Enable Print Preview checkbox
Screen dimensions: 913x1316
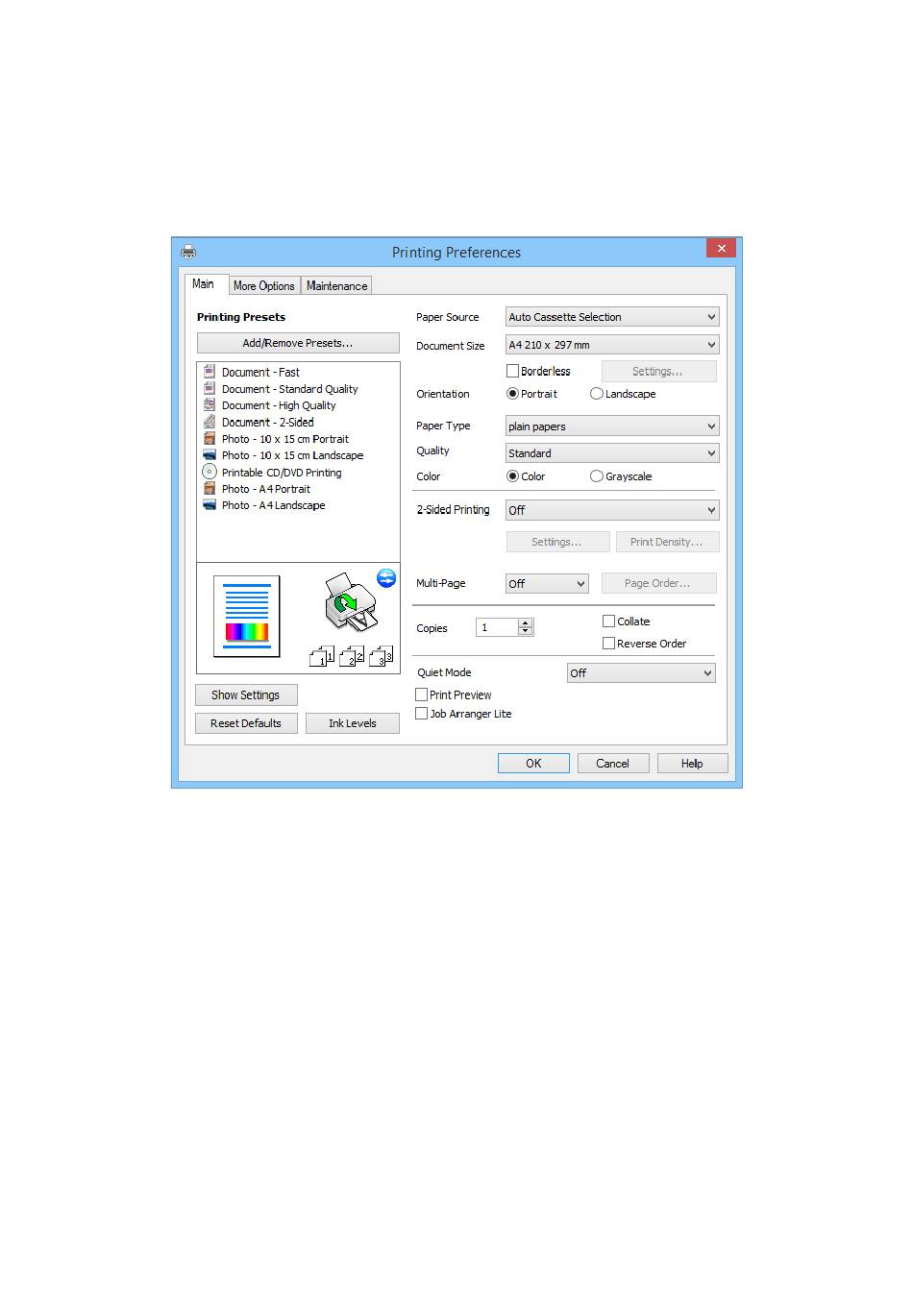(x=421, y=695)
